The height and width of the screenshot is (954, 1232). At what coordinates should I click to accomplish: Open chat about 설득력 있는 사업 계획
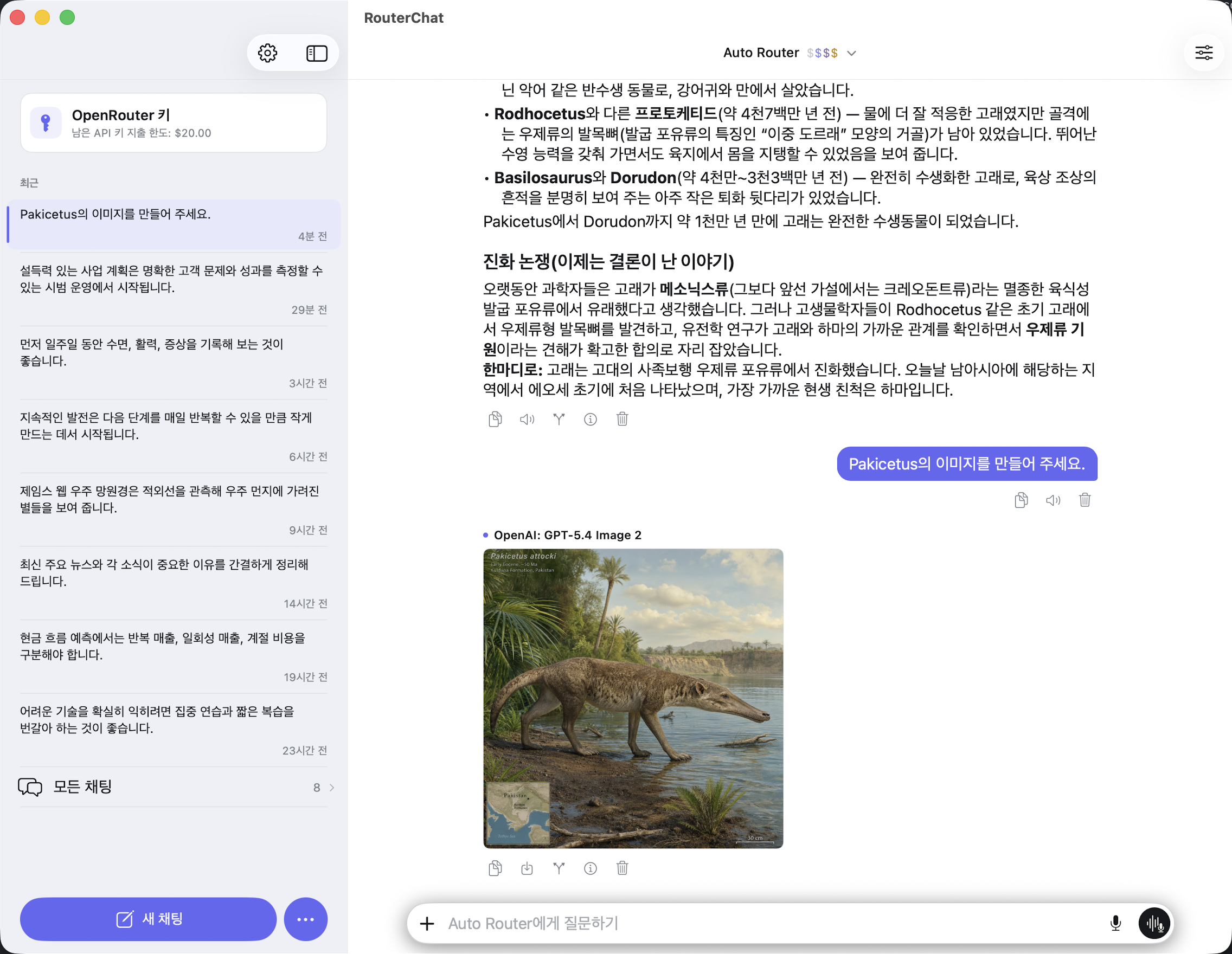coord(174,289)
